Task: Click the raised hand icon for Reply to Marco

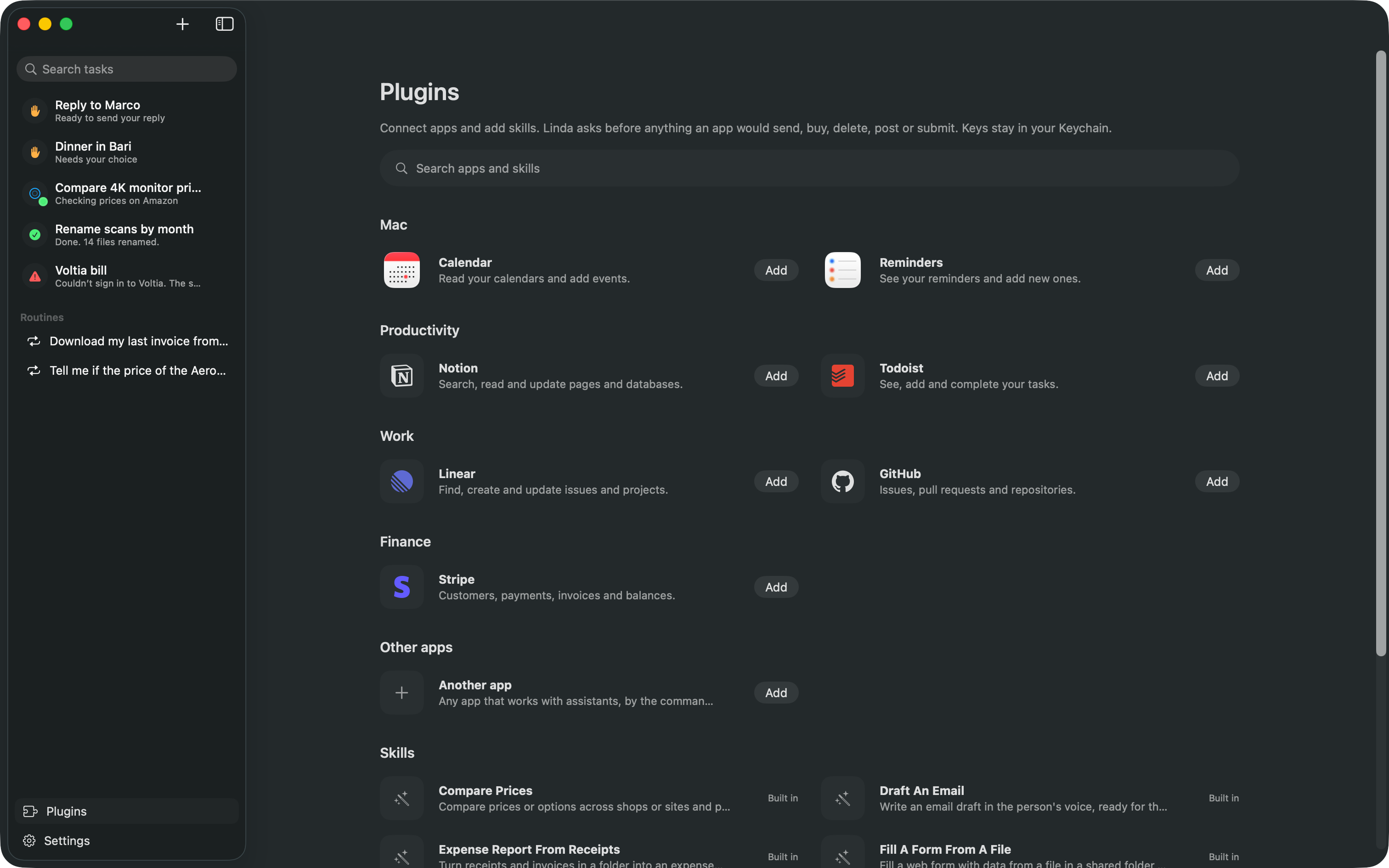Action: 35,111
